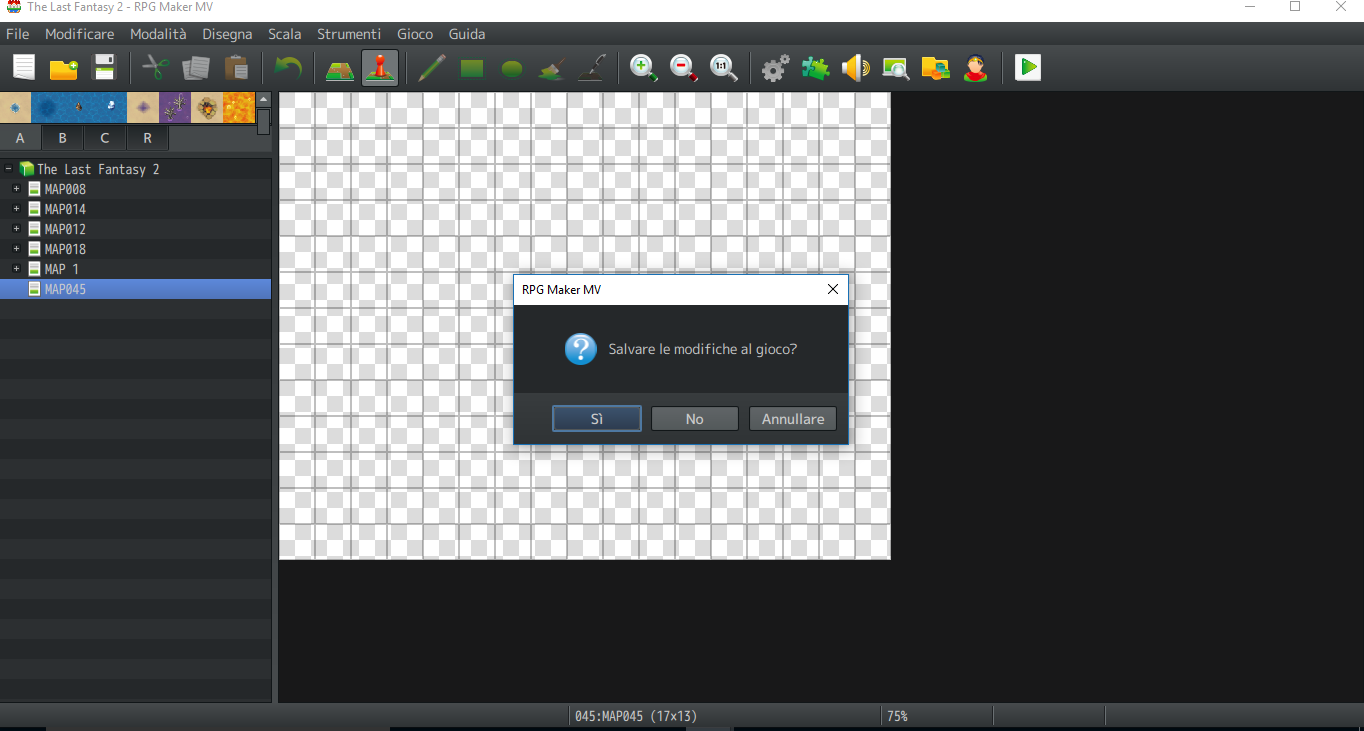Open the Sound Test speaker icon
The height and width of the screenshot is (731, 1364).
point(856,68)
